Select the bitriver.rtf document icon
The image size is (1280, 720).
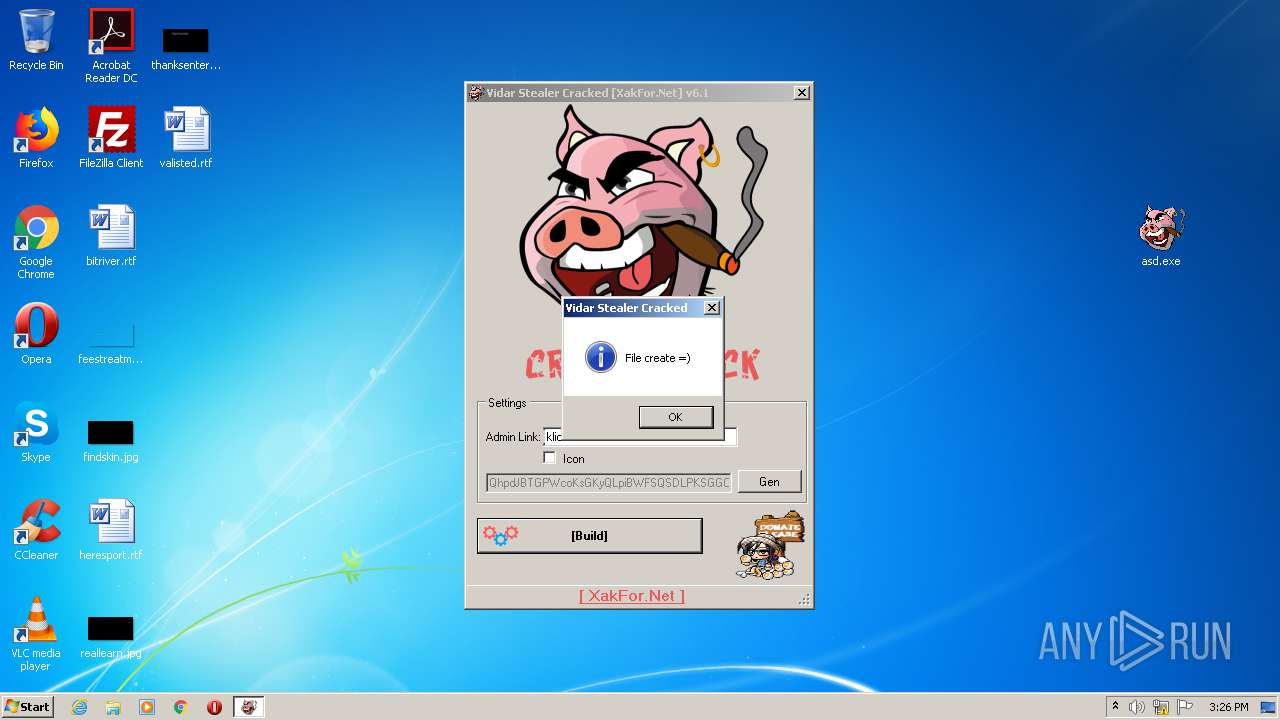click(111, 236)
